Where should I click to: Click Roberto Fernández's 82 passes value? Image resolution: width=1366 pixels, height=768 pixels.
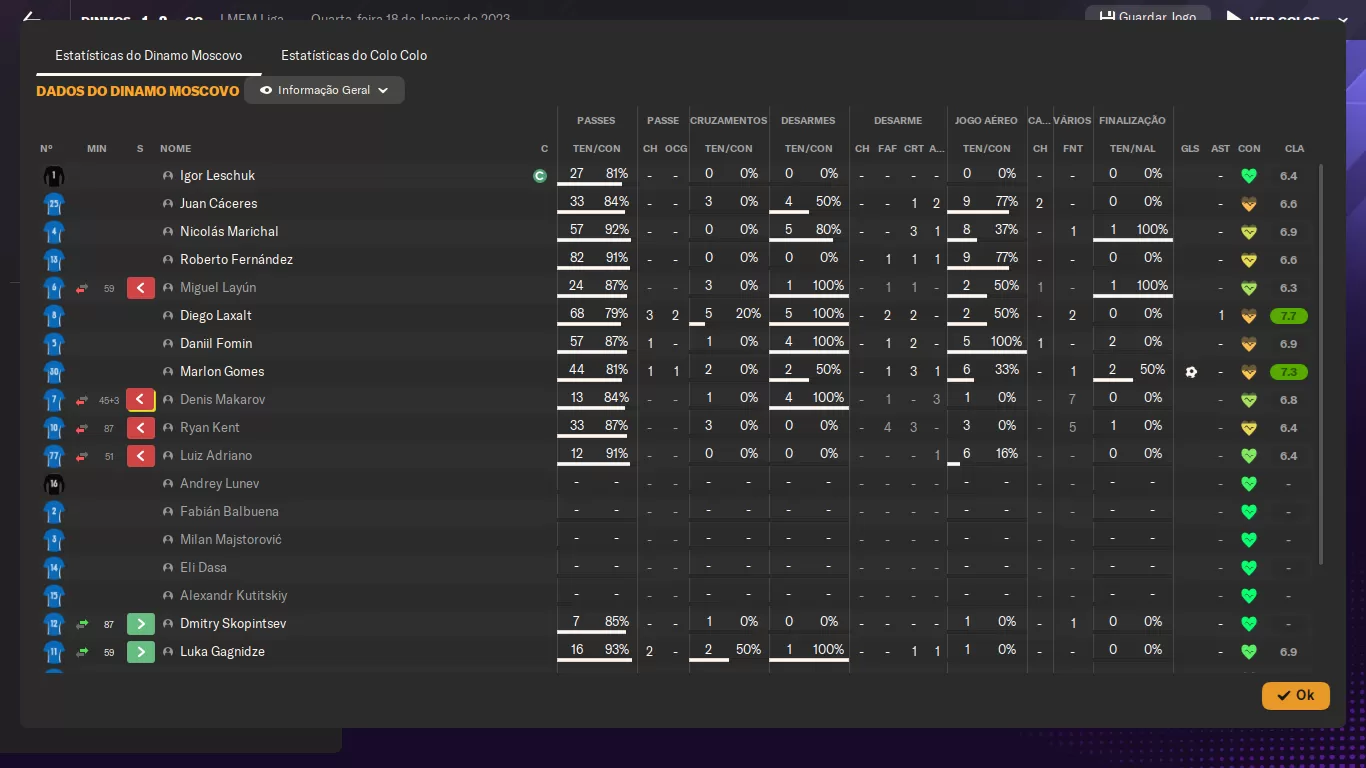click(577, 258)
